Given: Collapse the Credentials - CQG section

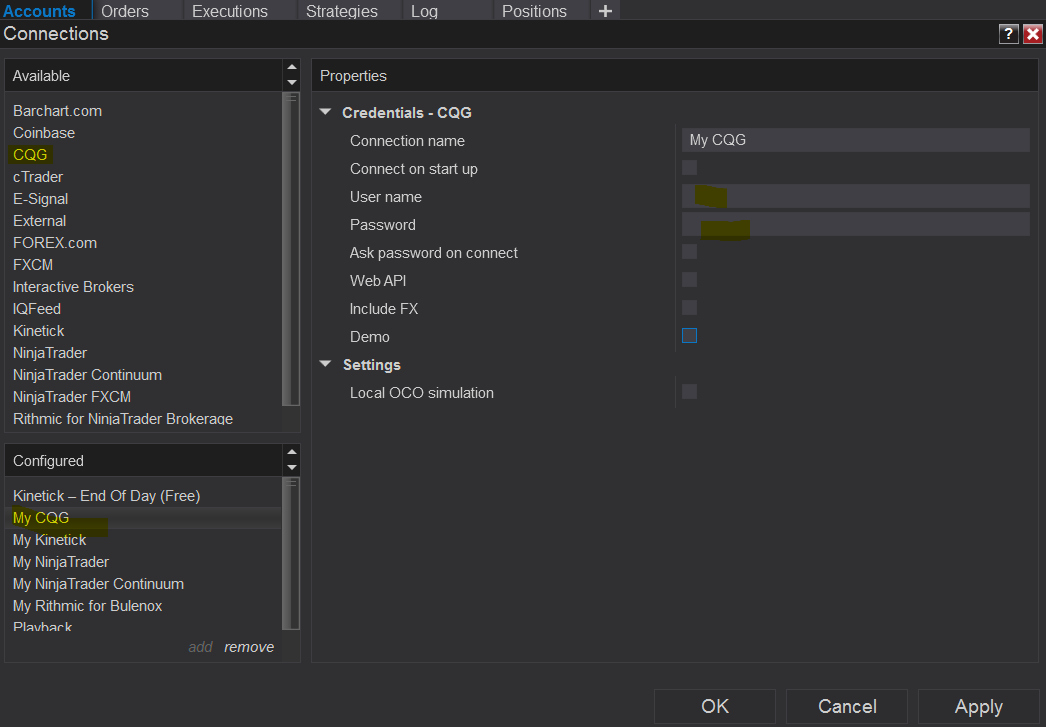Looking at the screenshot, I should pos(325,113).
